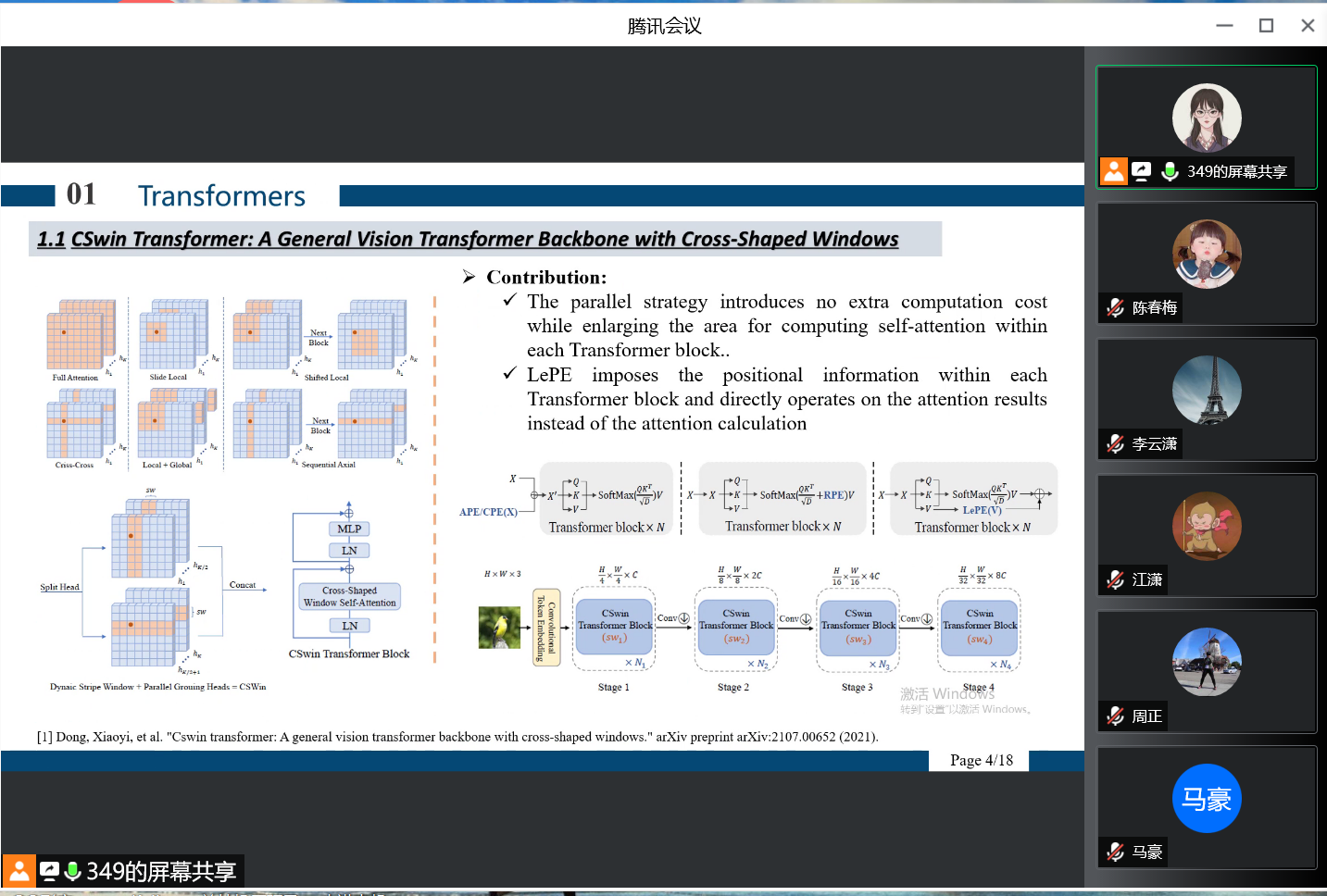Select 陈春梅's participant avatar

coord(1207,254)
